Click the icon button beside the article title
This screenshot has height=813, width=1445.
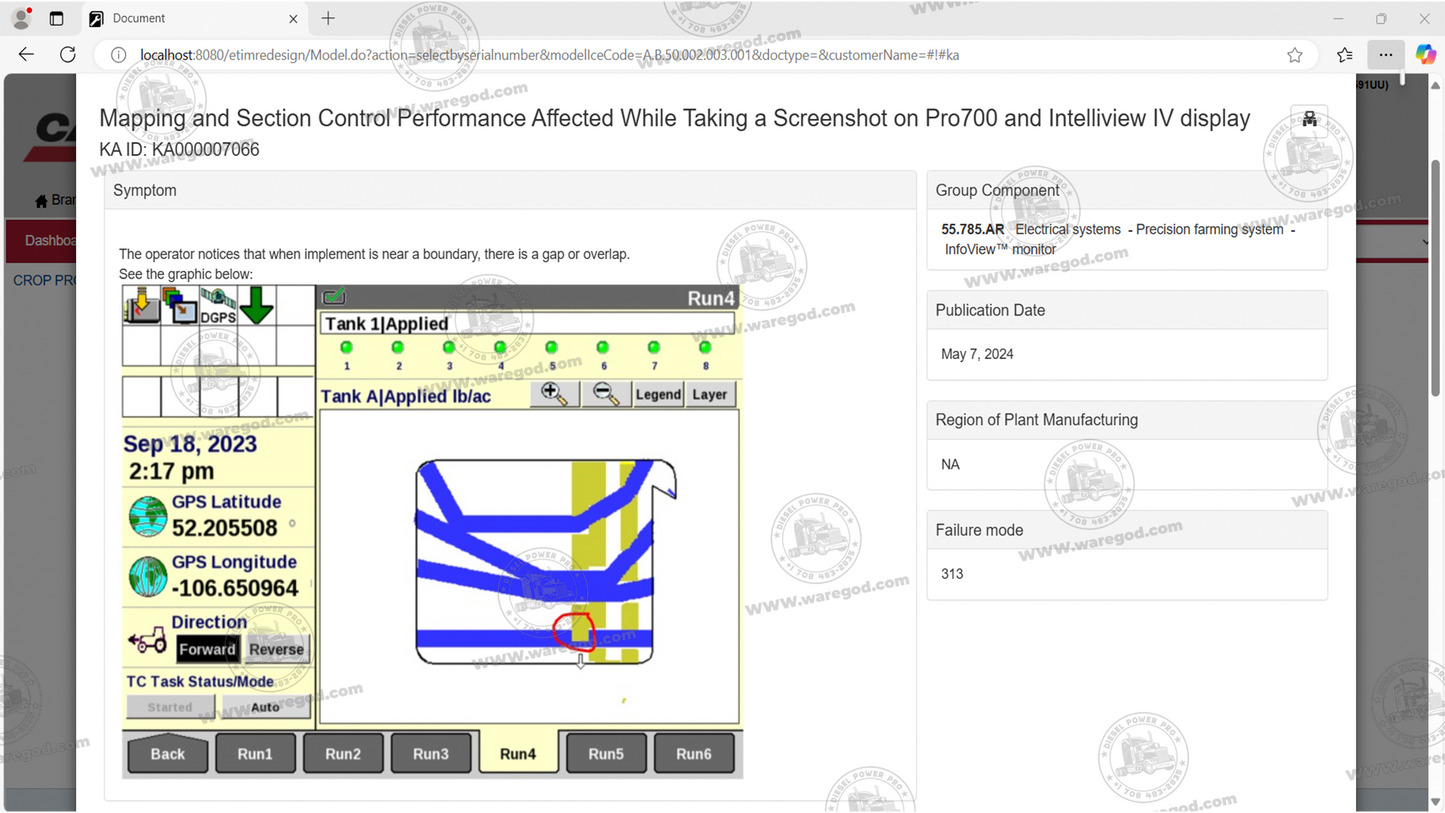coord(1309,120)
